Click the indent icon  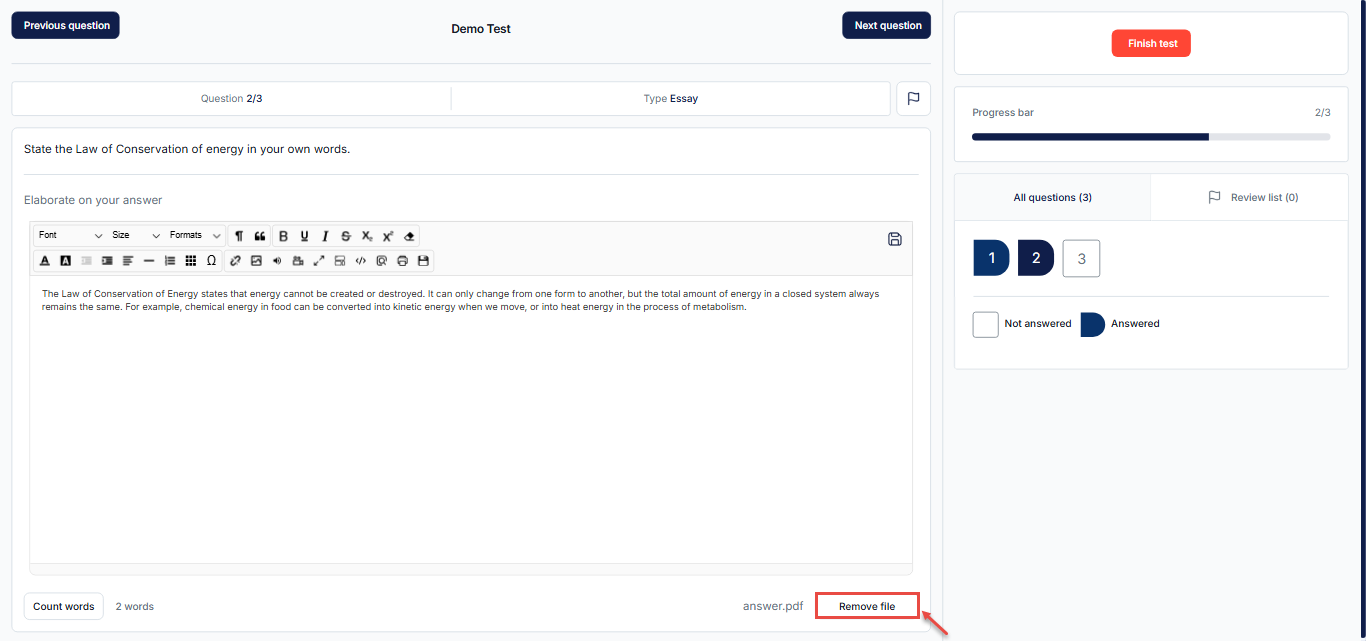point(107,261)
